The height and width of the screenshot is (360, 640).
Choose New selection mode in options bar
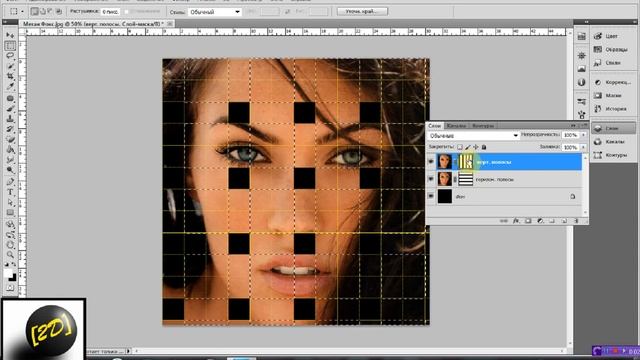pos(35,11)
